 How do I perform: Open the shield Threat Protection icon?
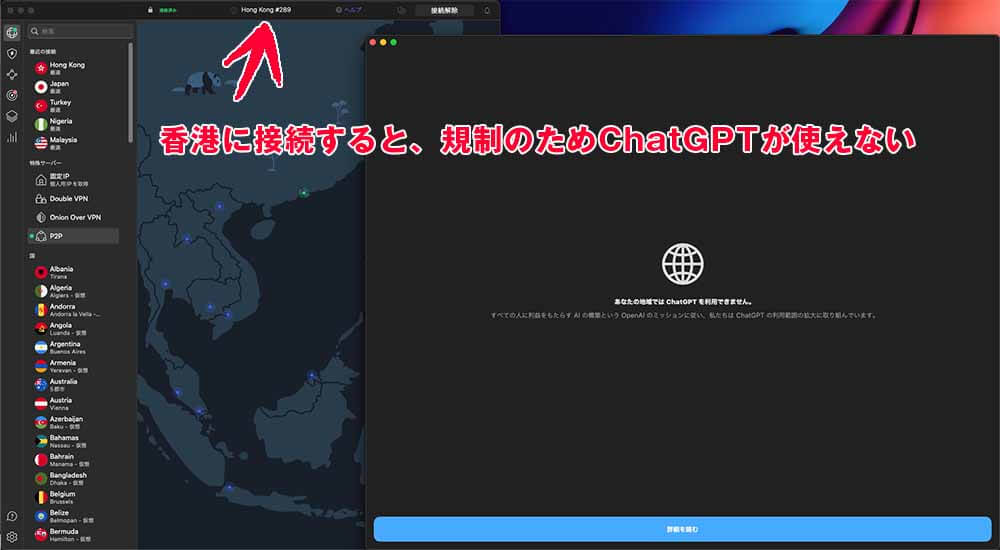click(x=11, y=54)
